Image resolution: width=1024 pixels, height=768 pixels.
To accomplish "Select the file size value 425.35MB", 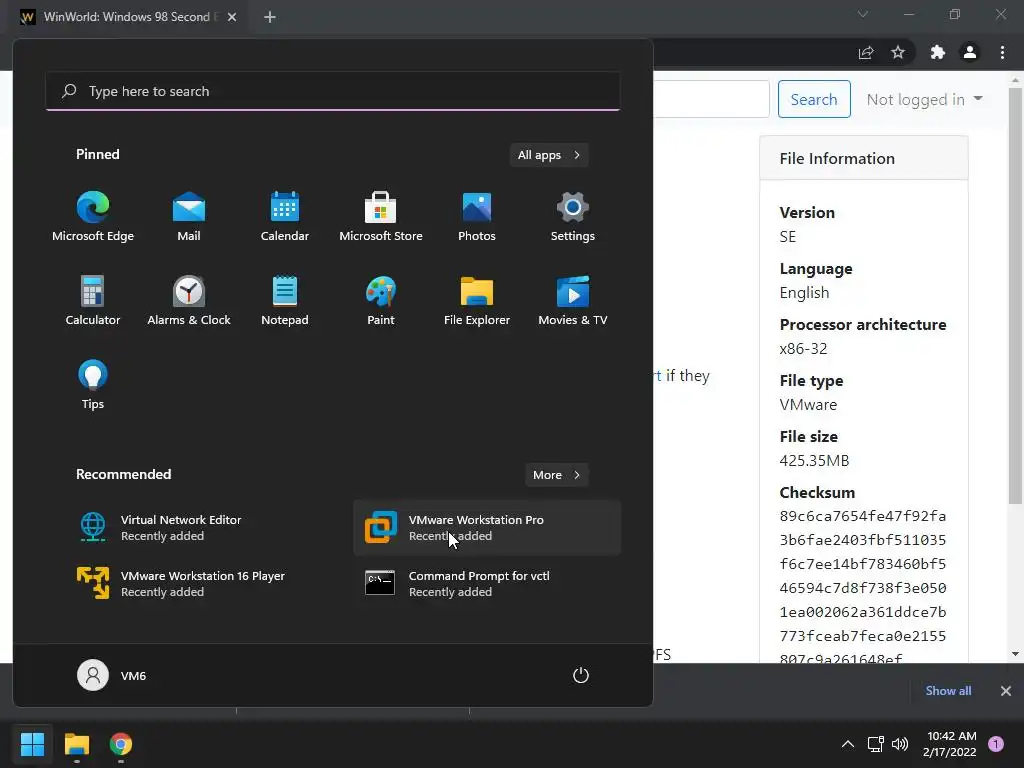I will [x=814, y=460].
